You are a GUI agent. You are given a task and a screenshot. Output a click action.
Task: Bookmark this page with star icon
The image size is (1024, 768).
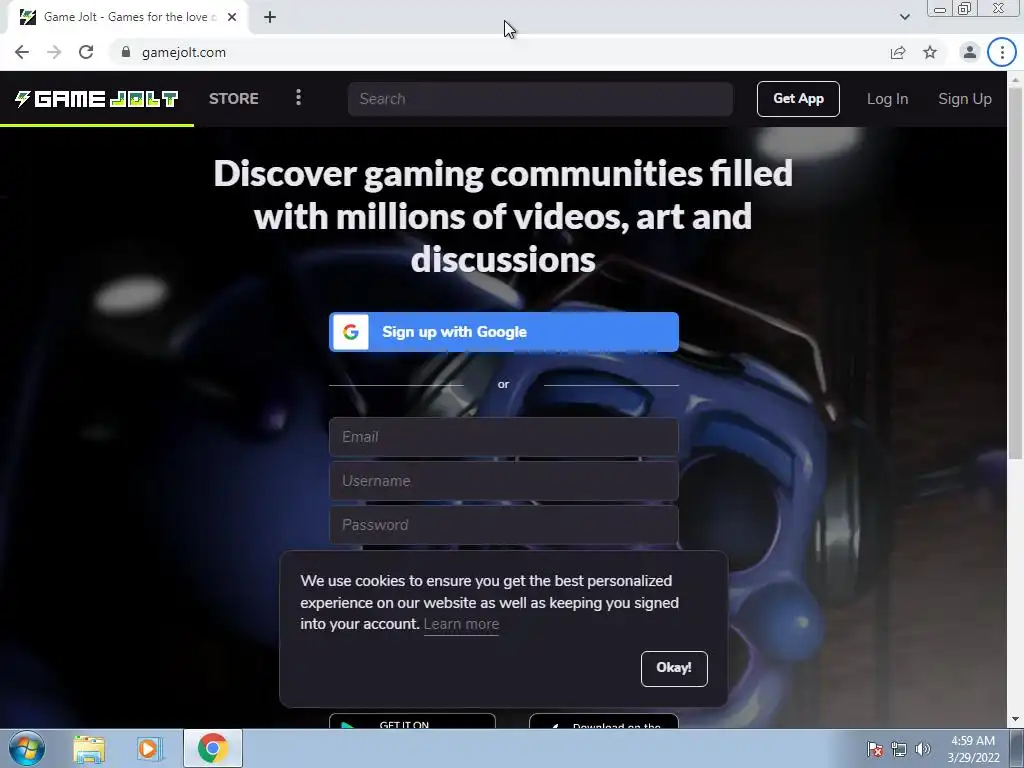(930, 52)
